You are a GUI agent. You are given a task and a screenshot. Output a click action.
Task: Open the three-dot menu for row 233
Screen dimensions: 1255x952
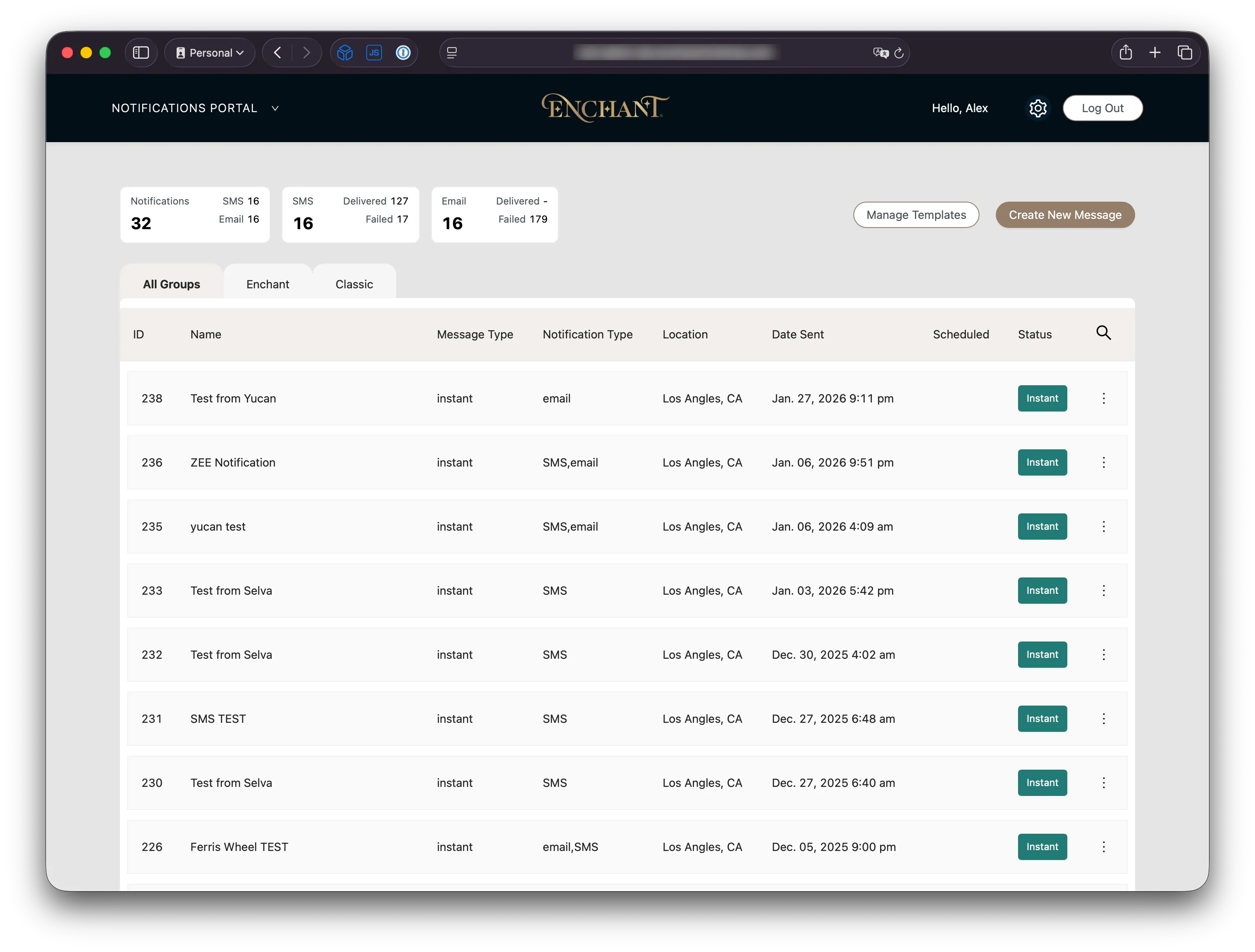[1103, 591]
